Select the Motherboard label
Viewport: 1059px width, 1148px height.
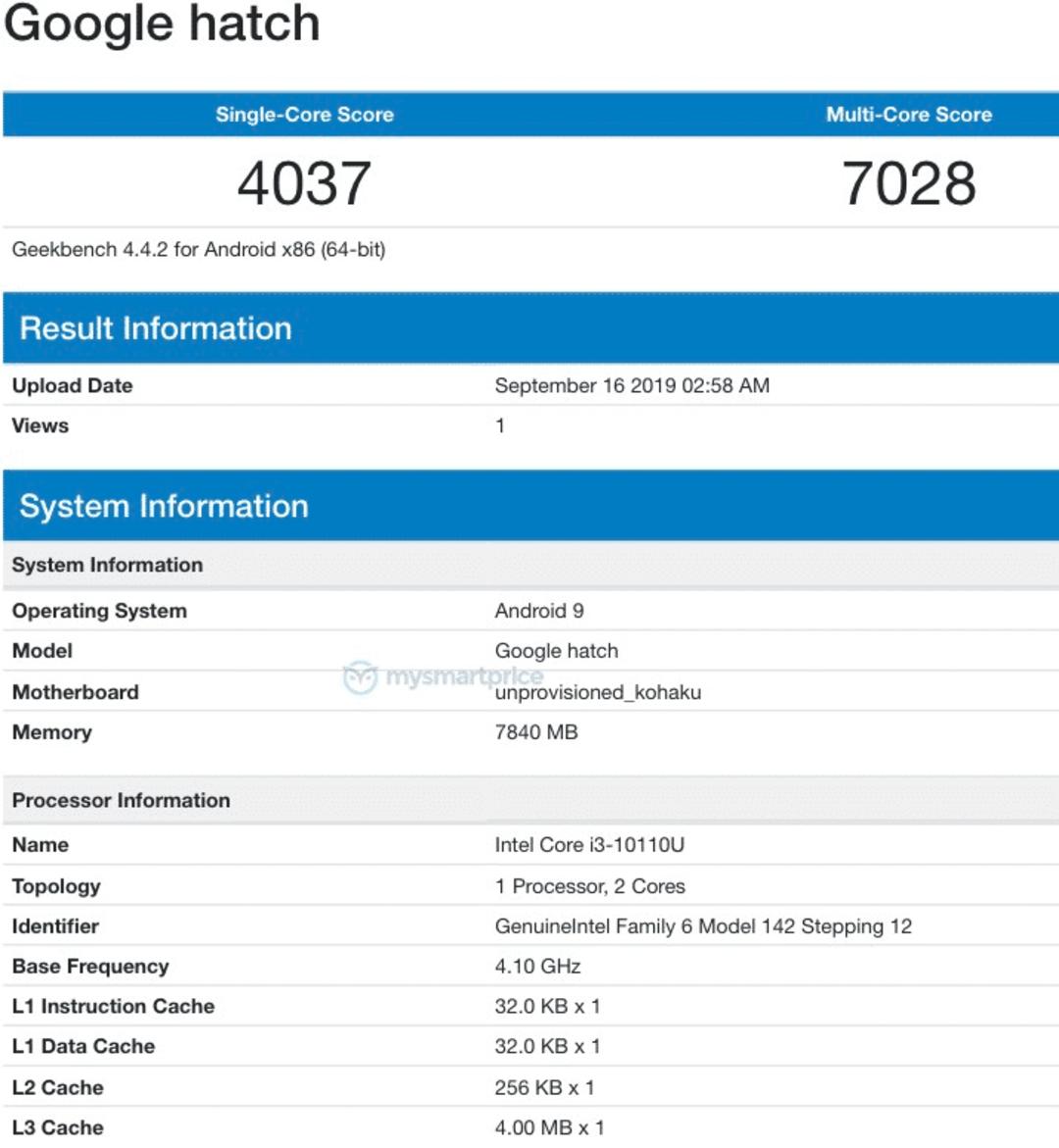(x=76, y=692)
